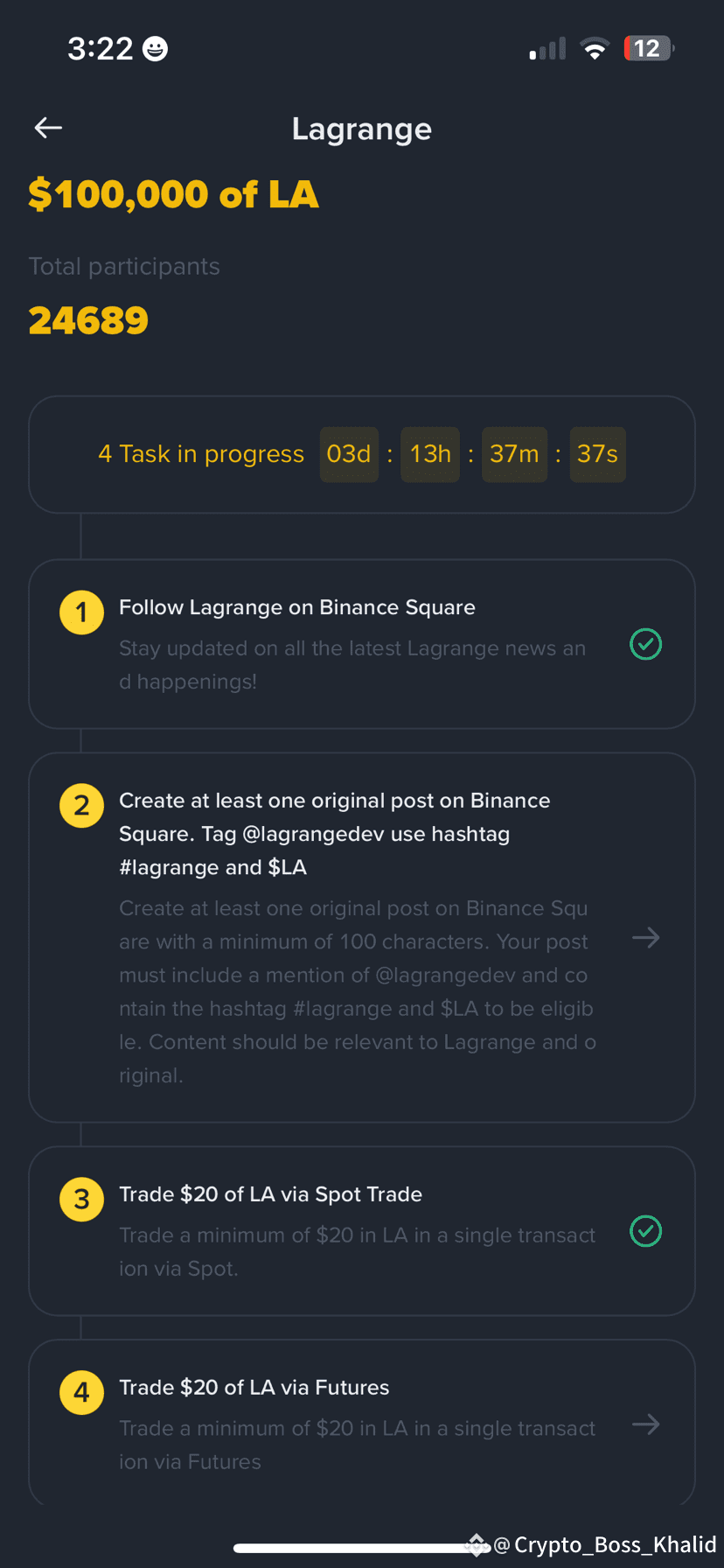The height and width of the screenshot is (1568, 724).
Task: Click the yellow number 1 badge
Action: [x=81, y=612]
